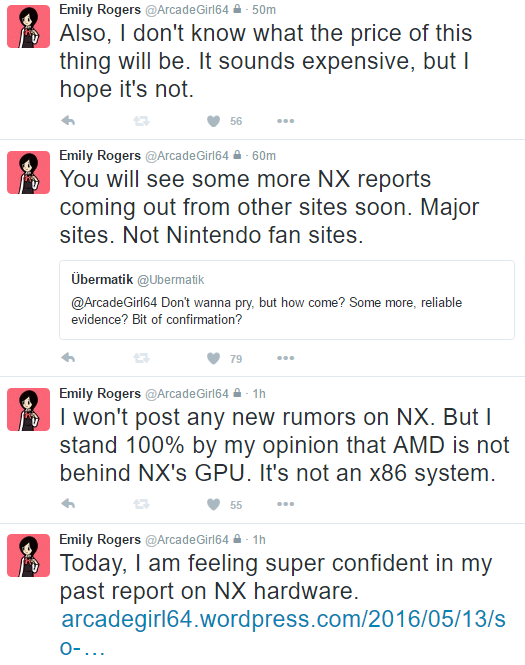Like the tweet with 55 likes
The width and height of the screenshot is (525, 665).
tap(214, 504)
